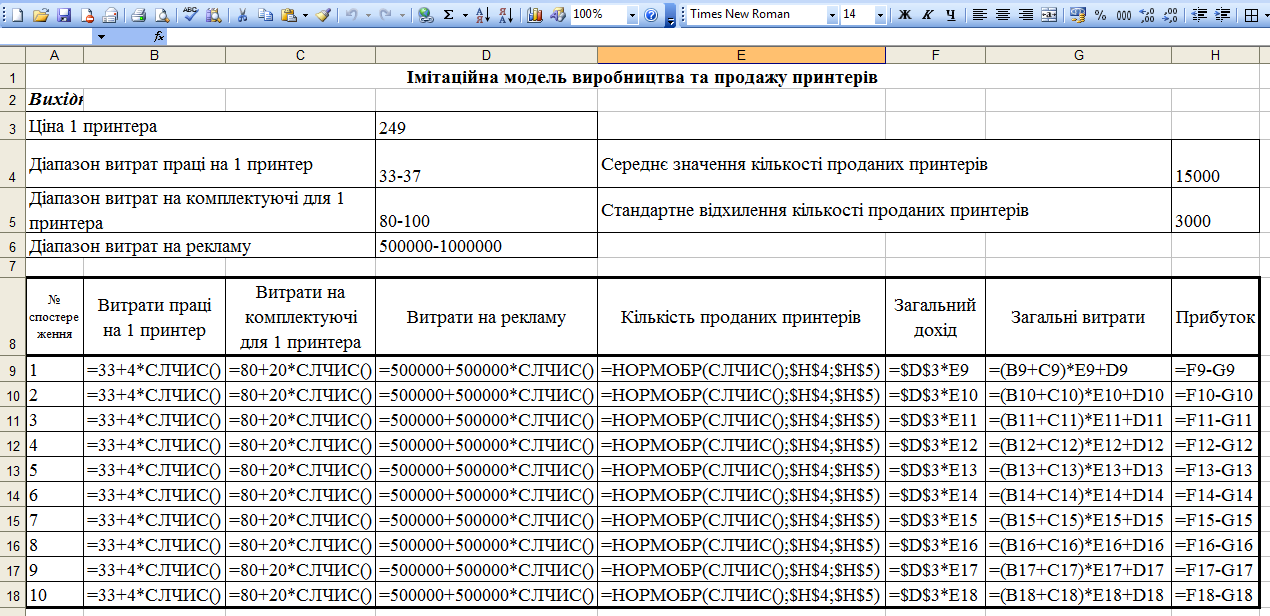The image size is (1270, 616).
Task: Toggle align right for the cell
Action: point(1025,15)
